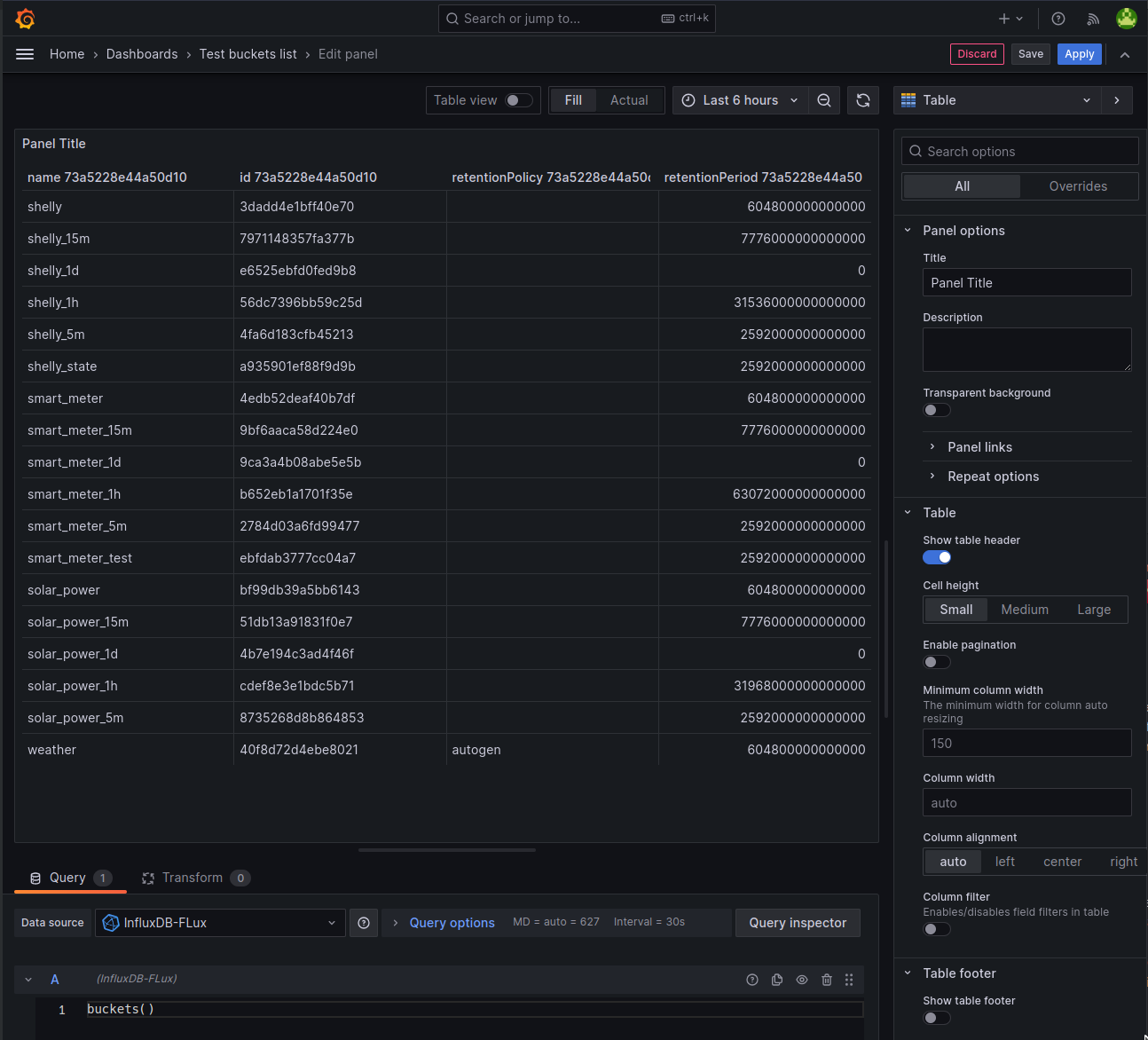Enable pagination for the table
The width and height of the screenshot is (1148, 1040).
[936, 662]
